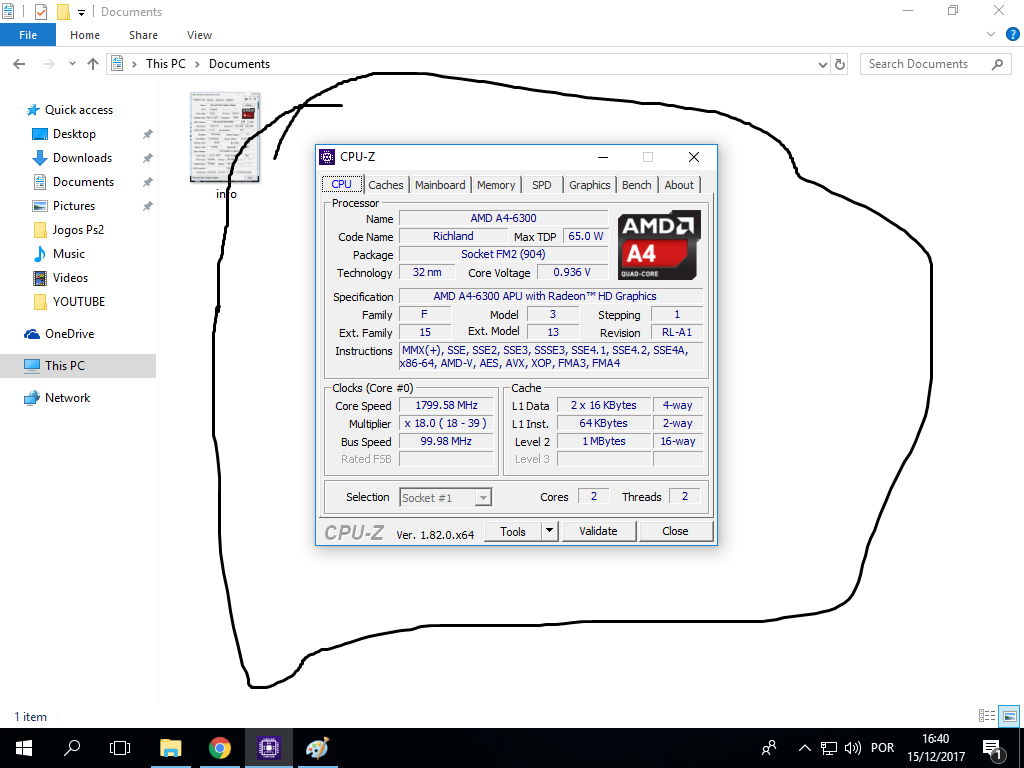Open recent locations dropdown arrow

click(x=72, y=64)
